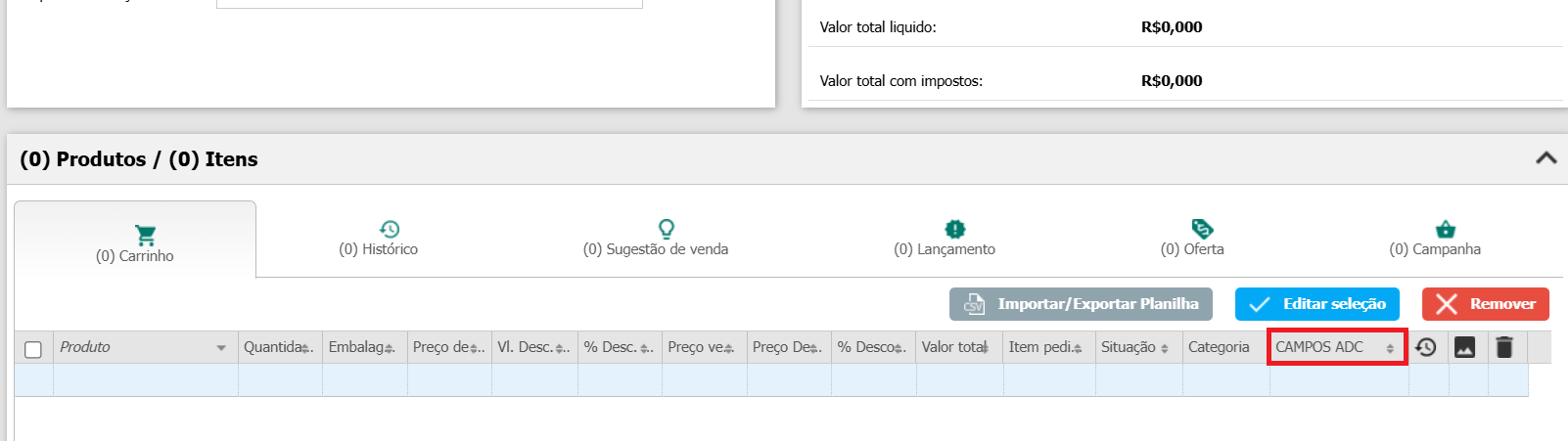1568x441 pixels.
Task: Click the red Remover button
Action: click(1486, 304)
